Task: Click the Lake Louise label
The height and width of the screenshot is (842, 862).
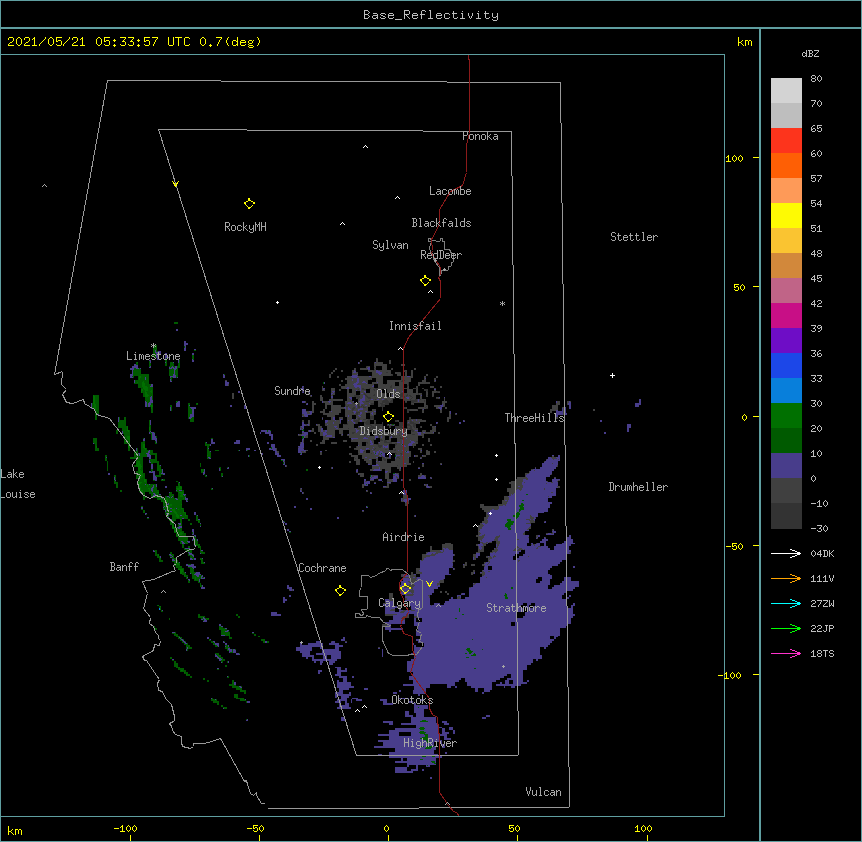Action: click(18, 484)
